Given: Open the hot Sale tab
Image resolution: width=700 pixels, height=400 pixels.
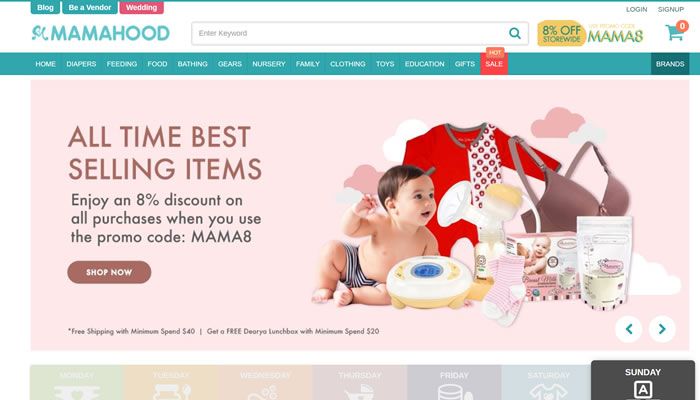Looking at the screenshot, I should (494, 62).
